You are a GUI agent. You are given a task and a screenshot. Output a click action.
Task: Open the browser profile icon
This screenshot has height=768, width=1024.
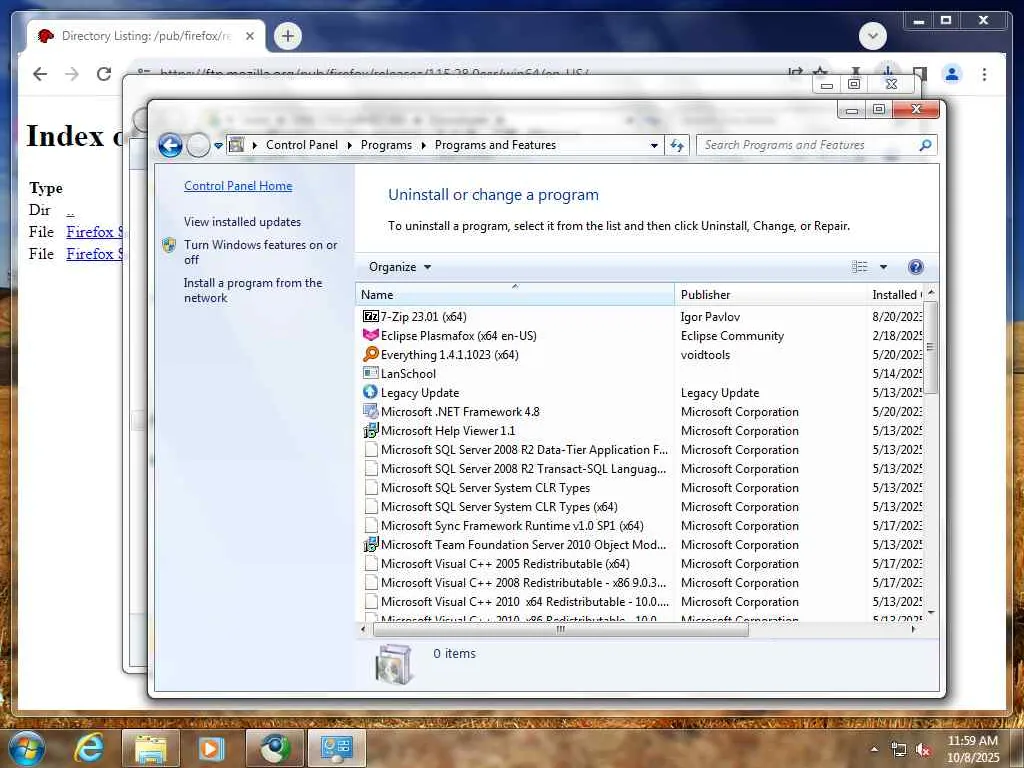coord(952,74)
